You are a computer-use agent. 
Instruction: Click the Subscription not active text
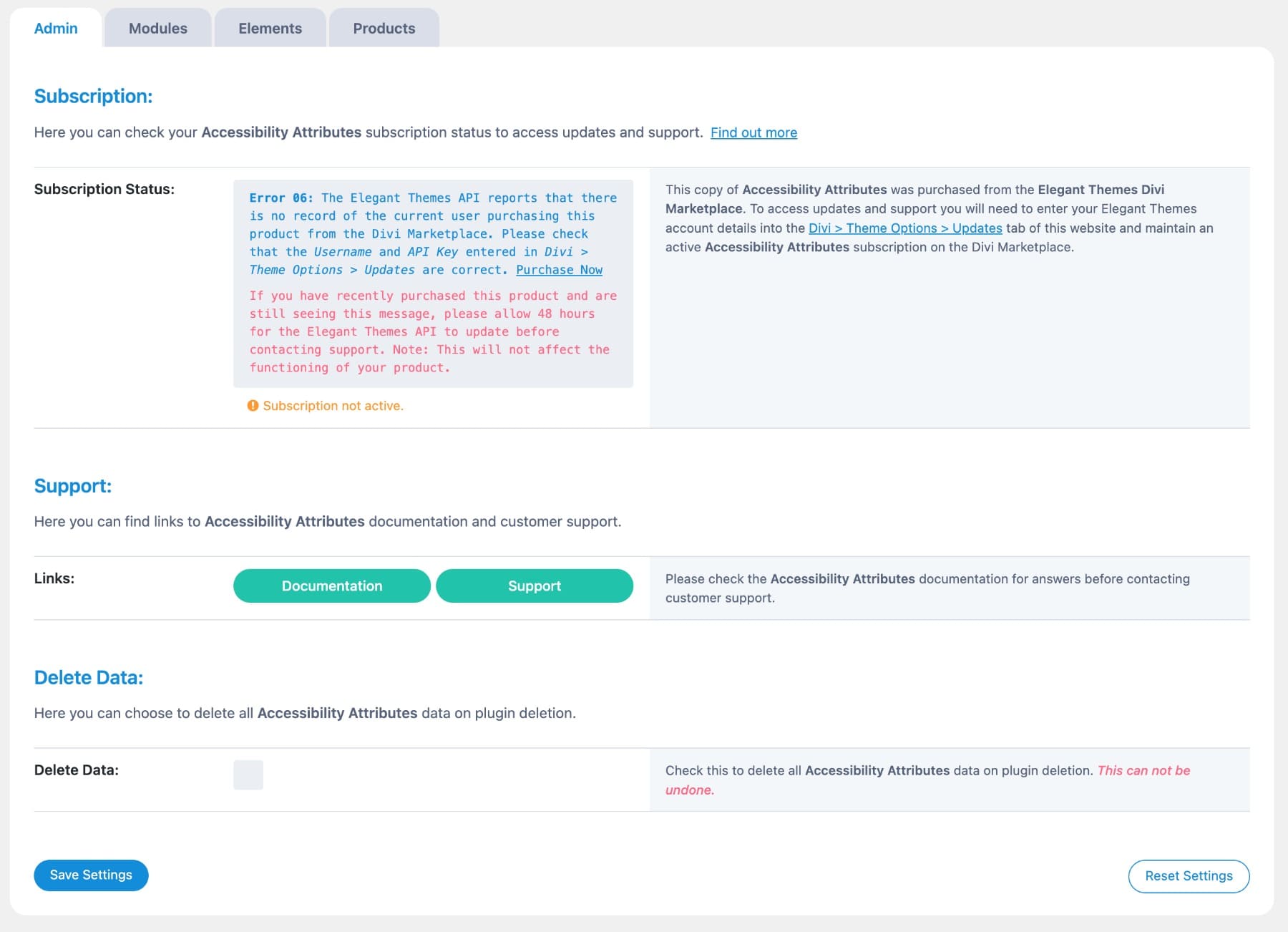pos(333,405)
